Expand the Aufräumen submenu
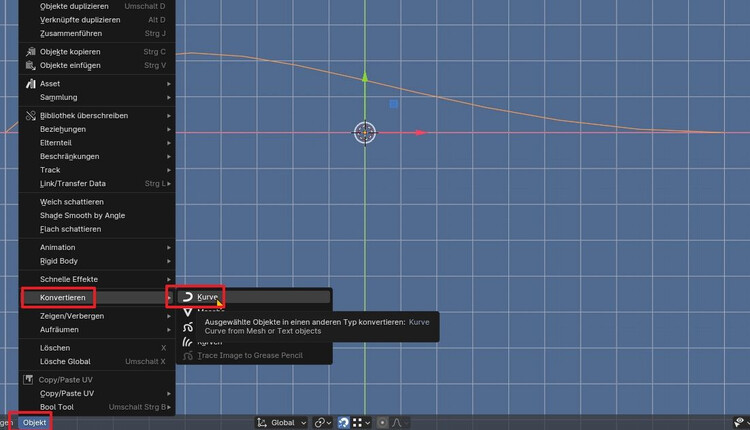This screenshot has width=750, height=430. coord(97,330)
